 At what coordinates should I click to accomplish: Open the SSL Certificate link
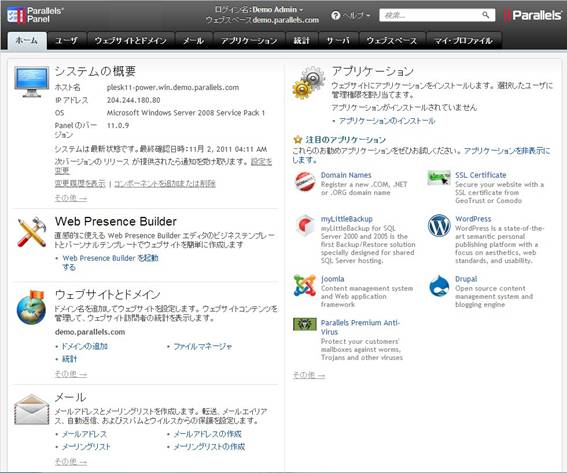click(481, 175)
